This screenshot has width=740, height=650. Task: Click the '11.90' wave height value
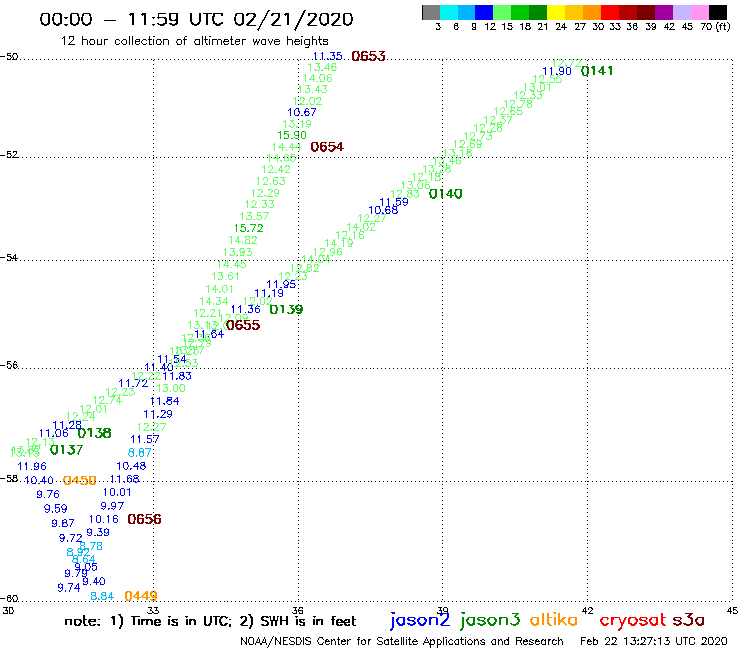pyautogui.click(x=557, y=71)
